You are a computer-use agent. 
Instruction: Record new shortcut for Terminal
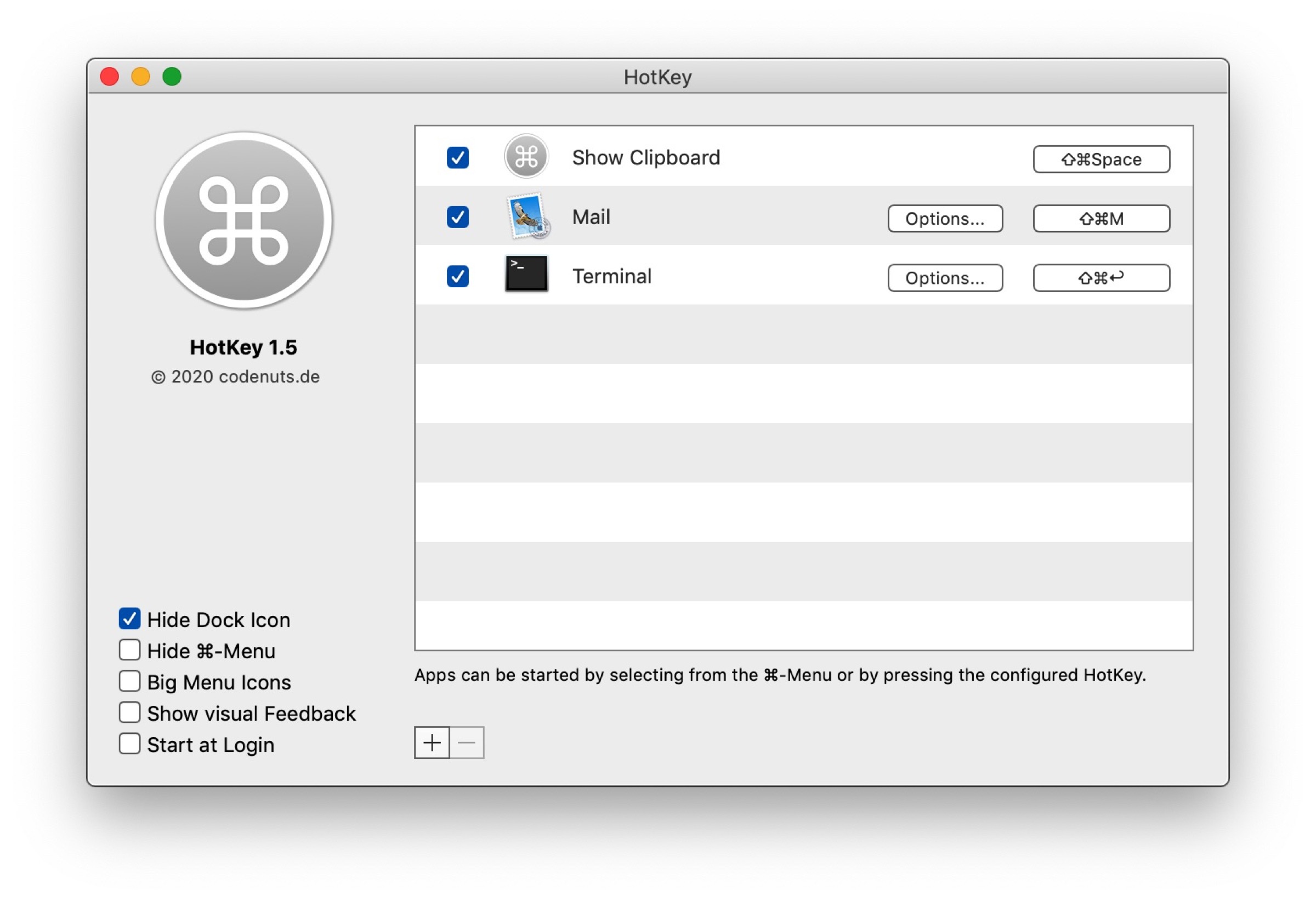coord(1101,278)
